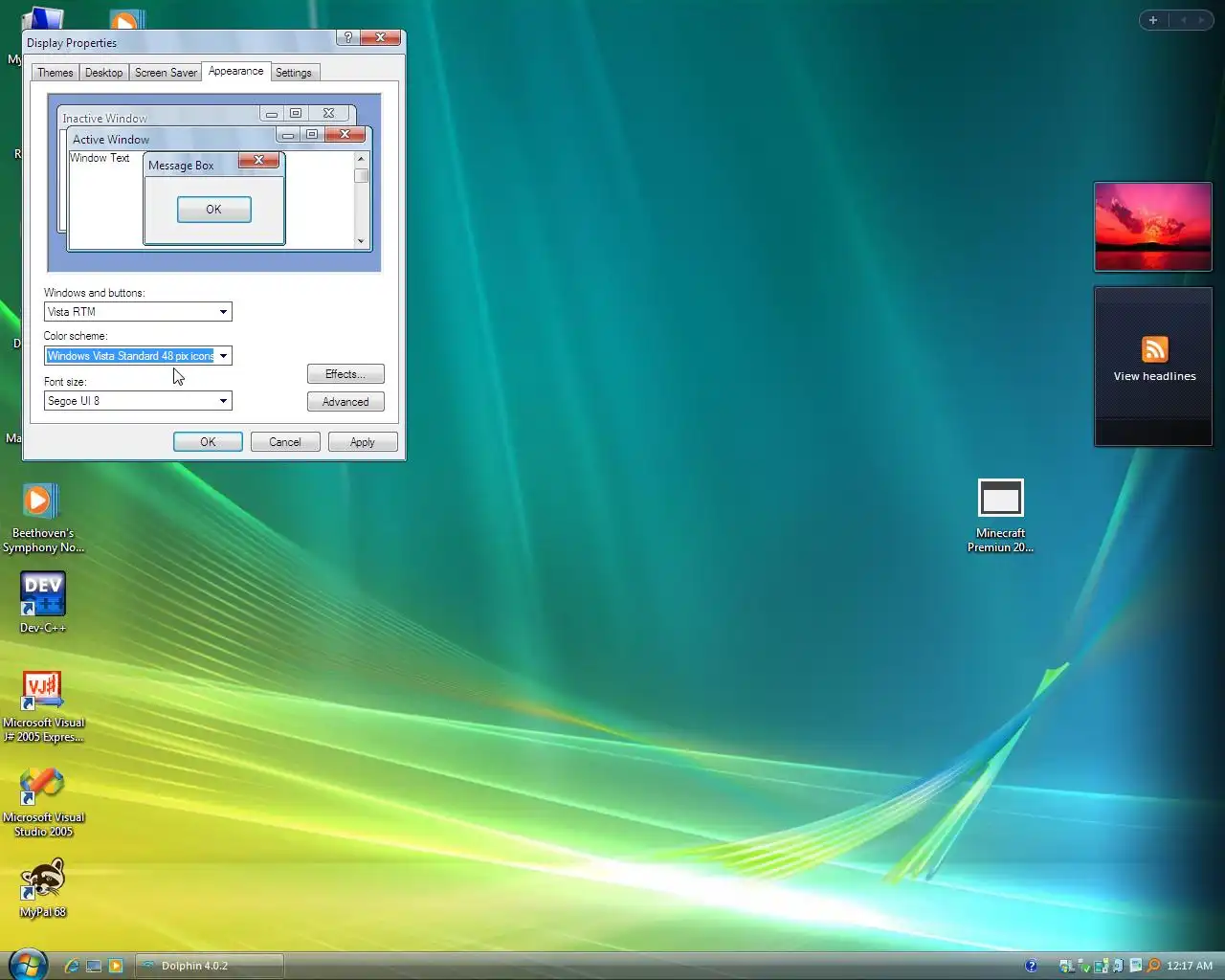Image resolution: width=1225 pixels, height=980 pixels.
Task: Select the Dolphin 4.0.2 taskbar button
Action: pyautogui.click(x=209, y=966)
